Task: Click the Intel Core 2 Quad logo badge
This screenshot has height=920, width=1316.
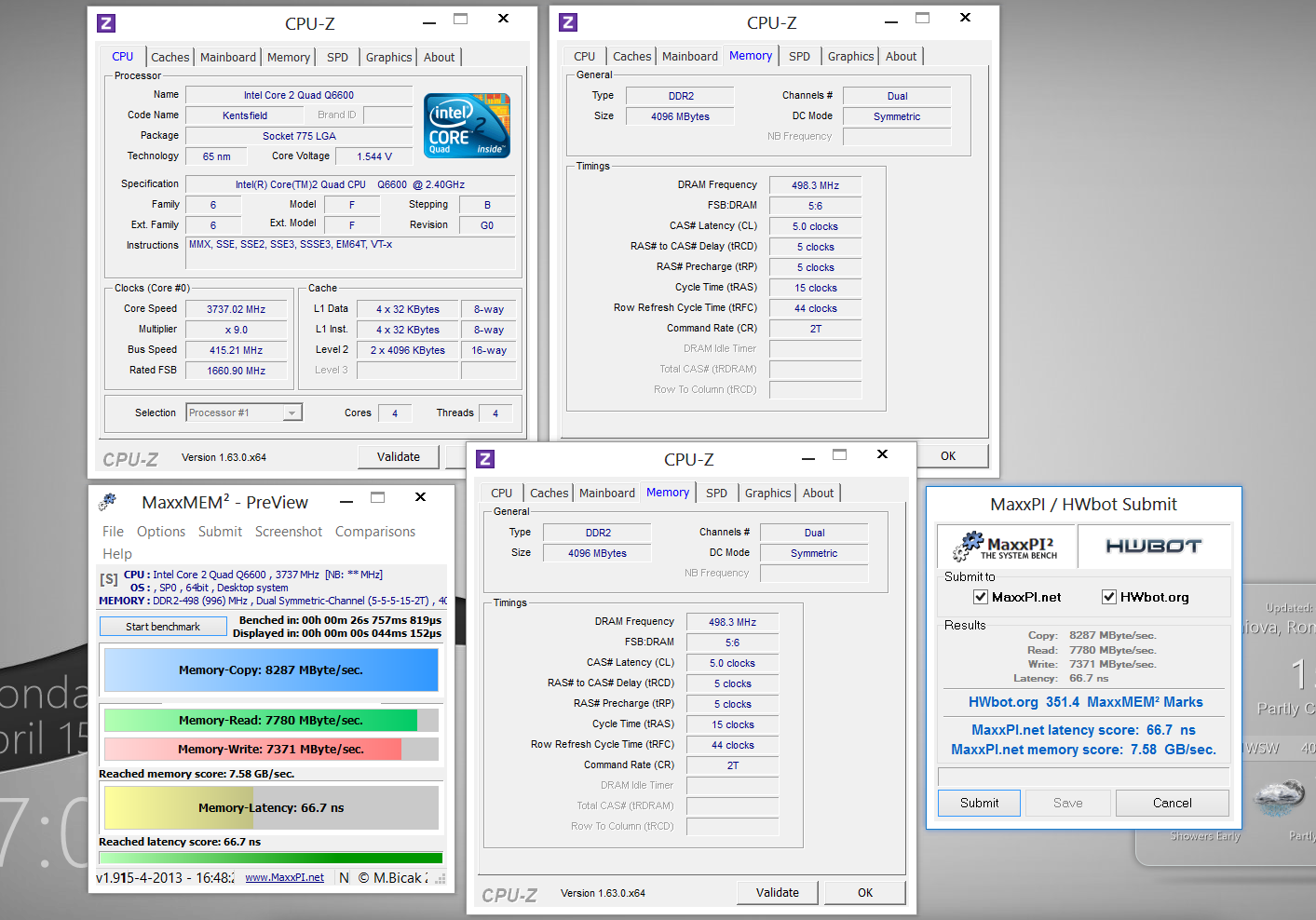Action: coord(467,125)
